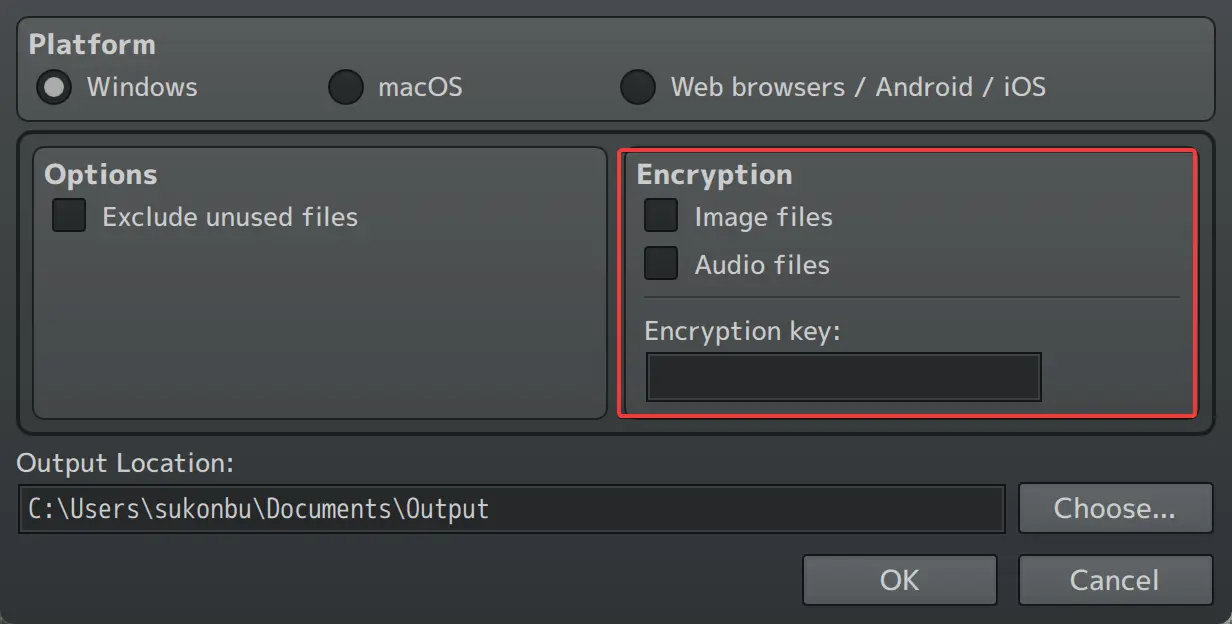Click the "Exclude unused files" label text
The height and width of the screenshot is (624, 1232).
tap(230, 217)
